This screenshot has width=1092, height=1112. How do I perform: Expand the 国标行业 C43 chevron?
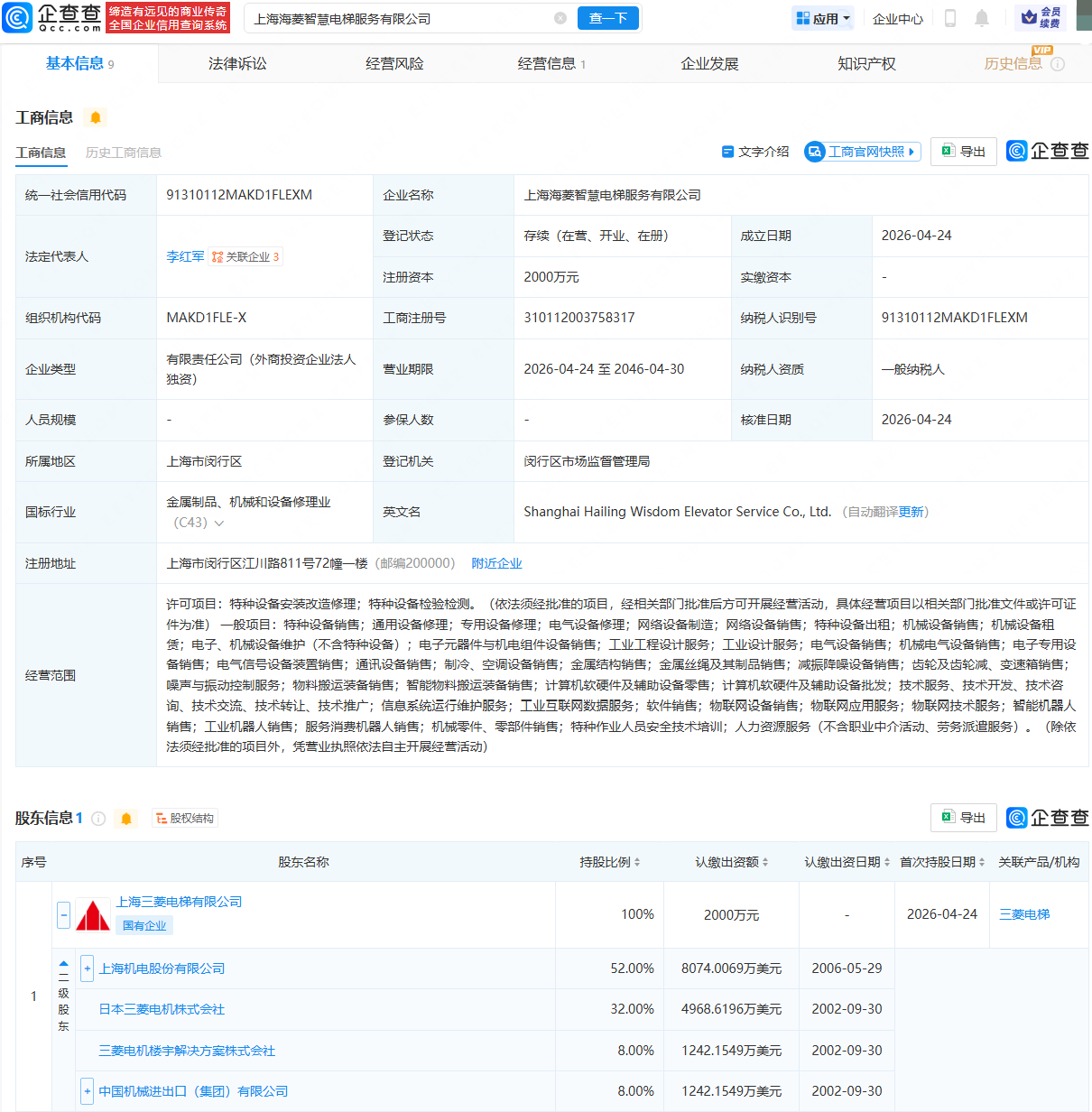tap(219, 524)
